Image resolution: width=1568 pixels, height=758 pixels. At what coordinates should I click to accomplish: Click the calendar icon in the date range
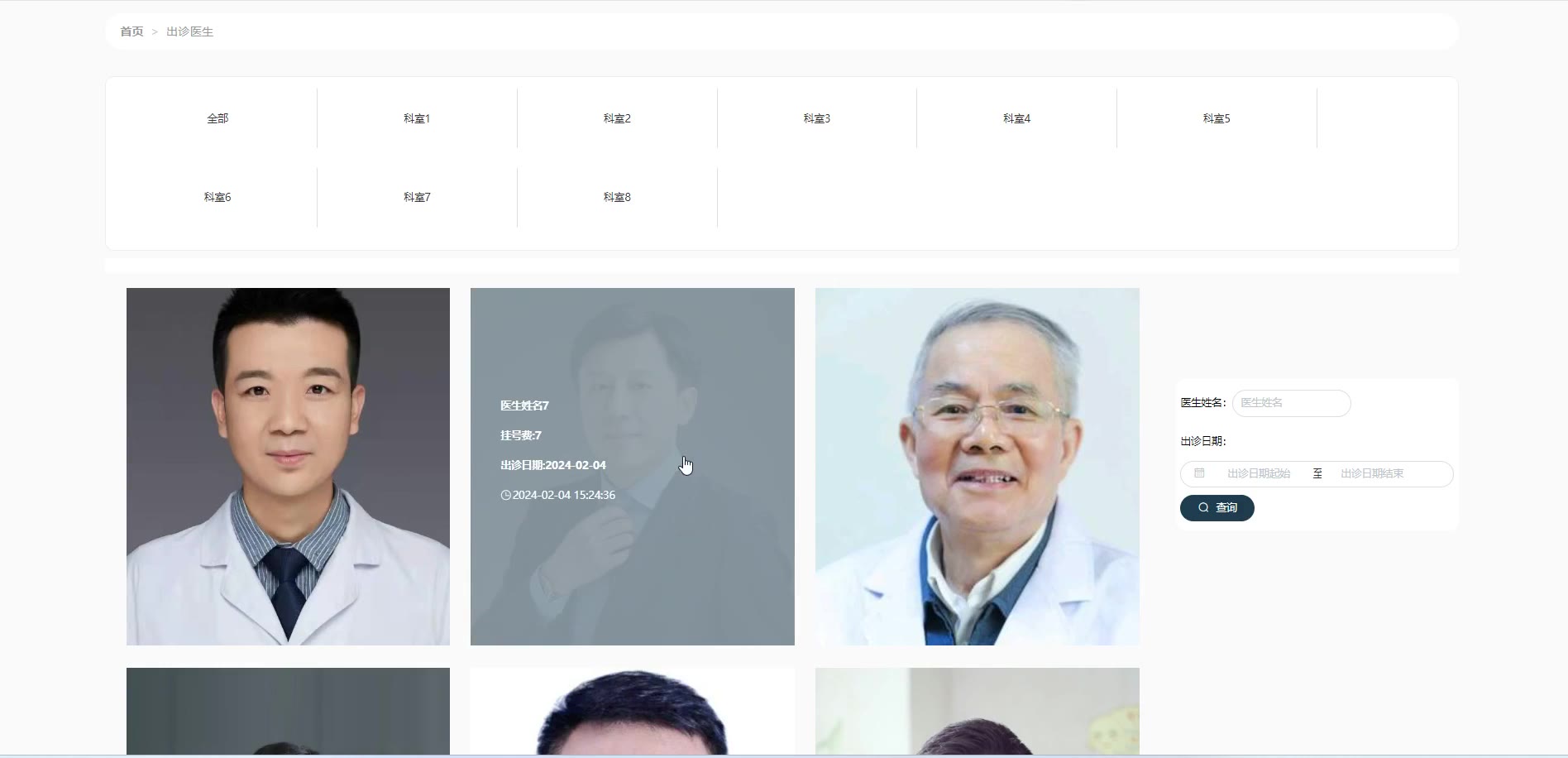click(x=1199, y=473)
